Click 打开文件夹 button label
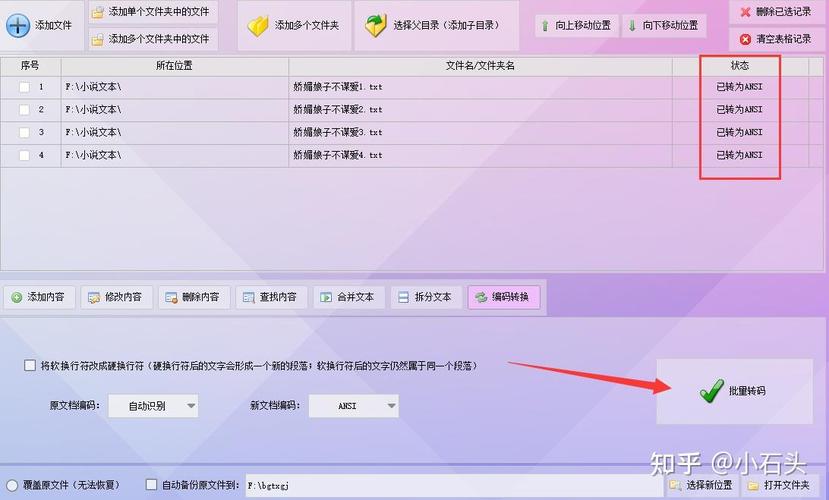The image size is (829, 500). 786,485
